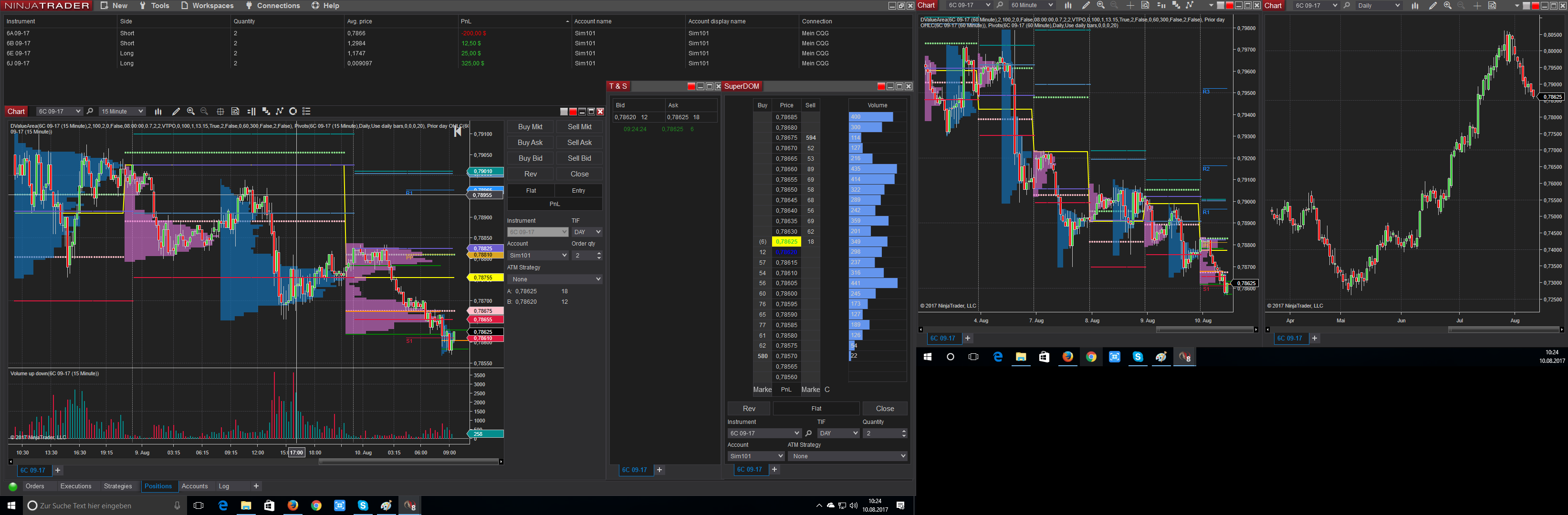Zoom in on the 15 Minute chart
Viewport: 1568px width, 515px height.
[x=190, y=111]
